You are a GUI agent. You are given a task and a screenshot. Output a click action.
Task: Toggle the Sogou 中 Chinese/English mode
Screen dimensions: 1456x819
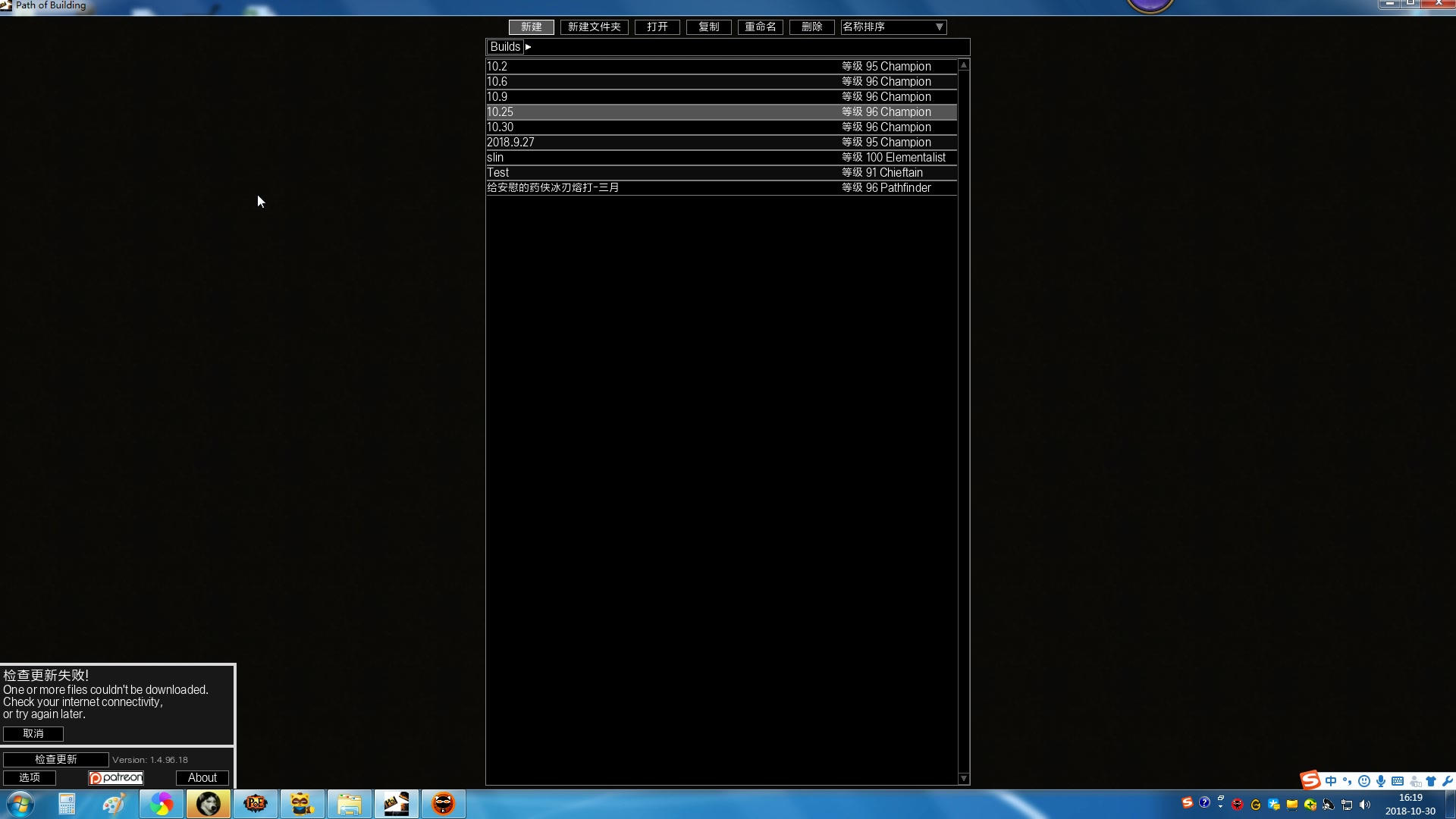(1331, 781)
